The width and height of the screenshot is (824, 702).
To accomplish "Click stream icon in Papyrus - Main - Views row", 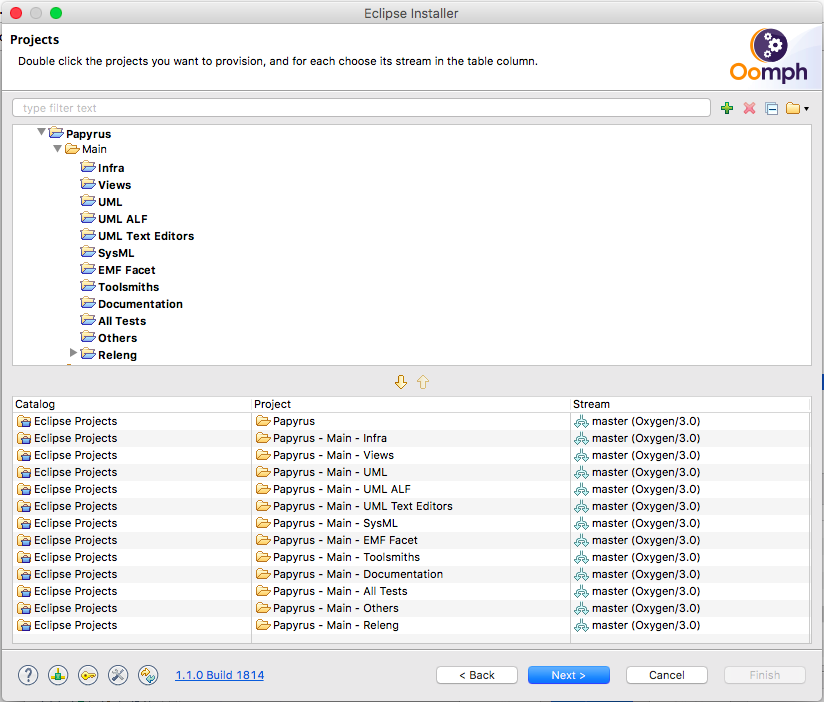I will pos(581,456).
